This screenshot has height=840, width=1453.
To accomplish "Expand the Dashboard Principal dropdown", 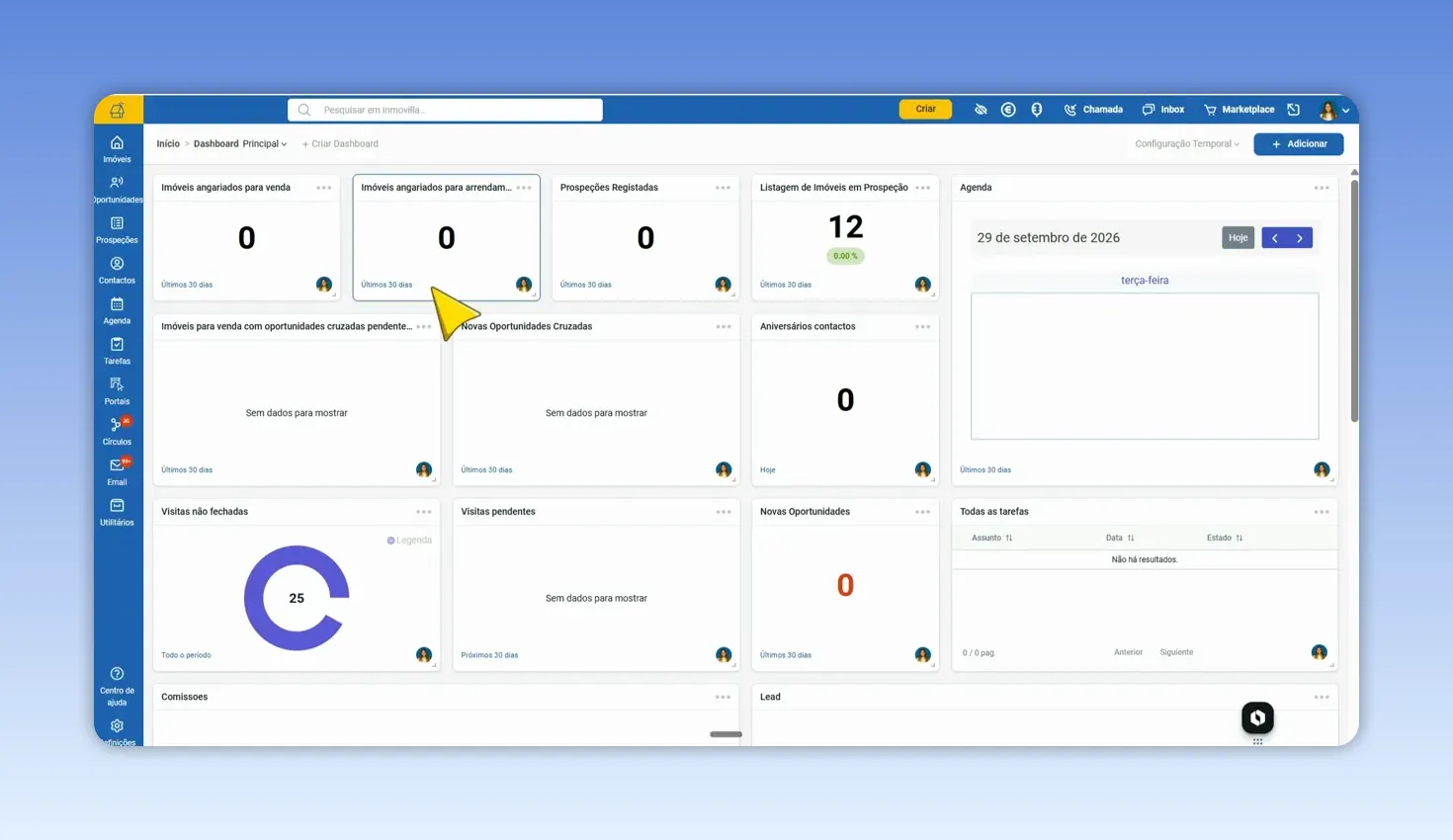I will tap(240, 144).
